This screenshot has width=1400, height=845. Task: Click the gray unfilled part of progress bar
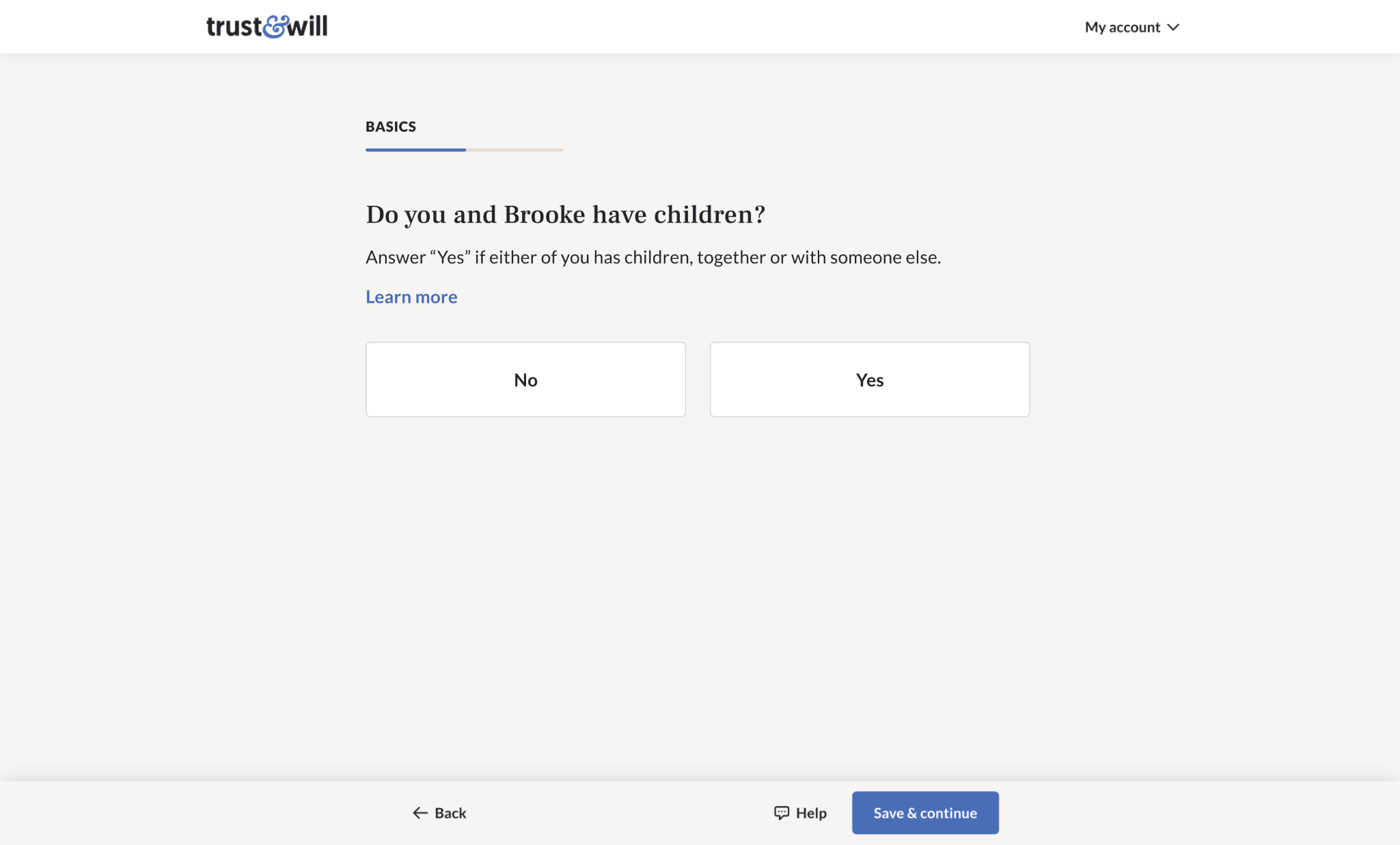tap(514, 150)
